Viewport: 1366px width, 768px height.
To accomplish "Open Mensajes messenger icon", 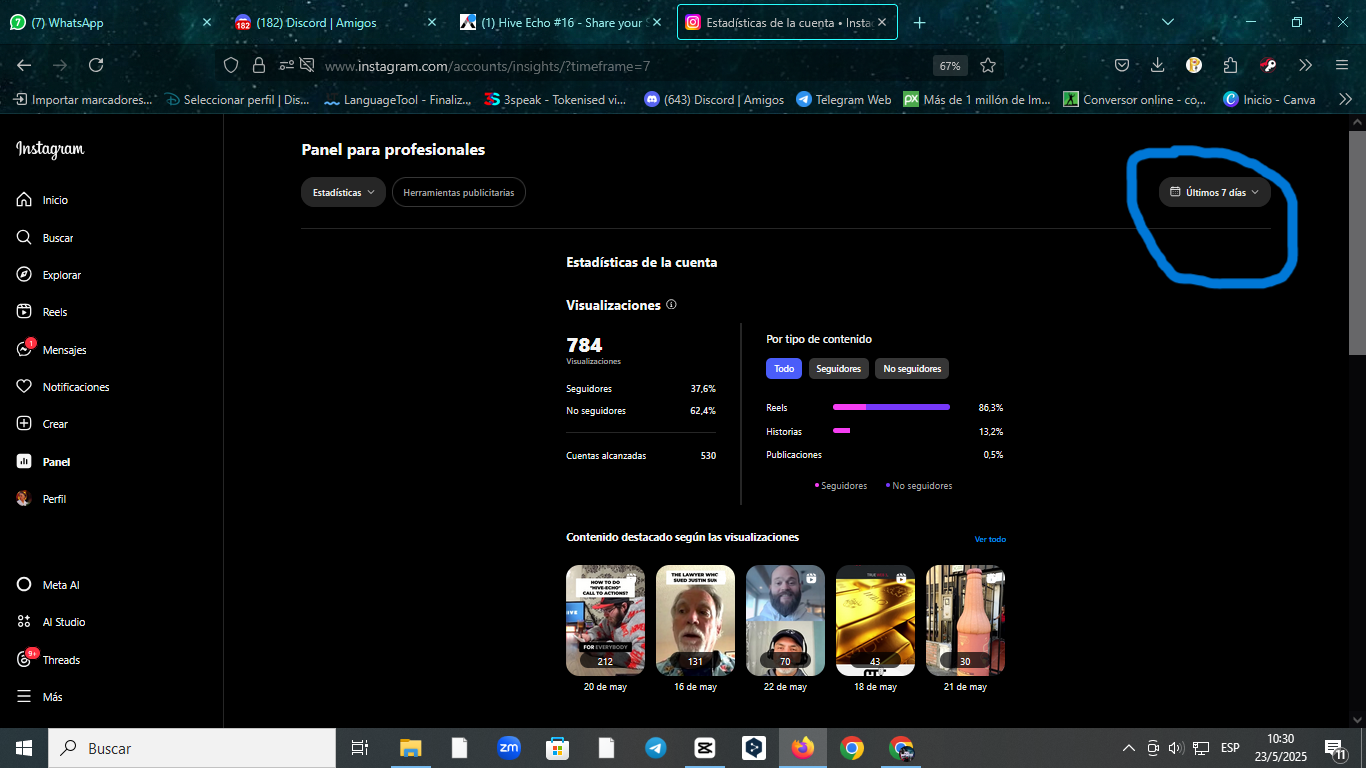I will tap(24, 350).
